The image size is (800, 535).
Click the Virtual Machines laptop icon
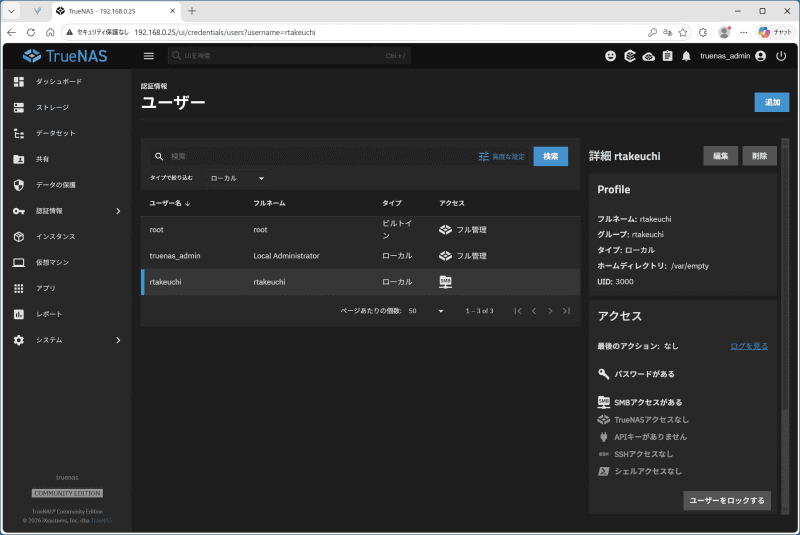click(19, 263)
